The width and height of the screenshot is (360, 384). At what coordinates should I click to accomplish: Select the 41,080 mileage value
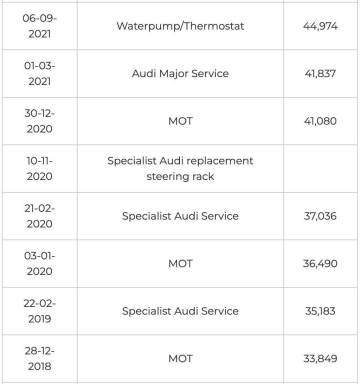[320, 121]
